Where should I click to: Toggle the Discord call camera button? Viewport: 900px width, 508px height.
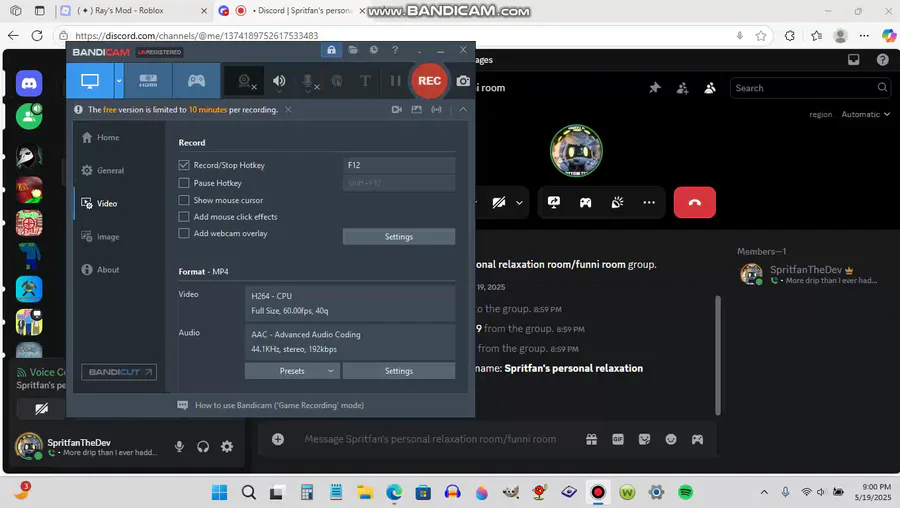[498, 202]
